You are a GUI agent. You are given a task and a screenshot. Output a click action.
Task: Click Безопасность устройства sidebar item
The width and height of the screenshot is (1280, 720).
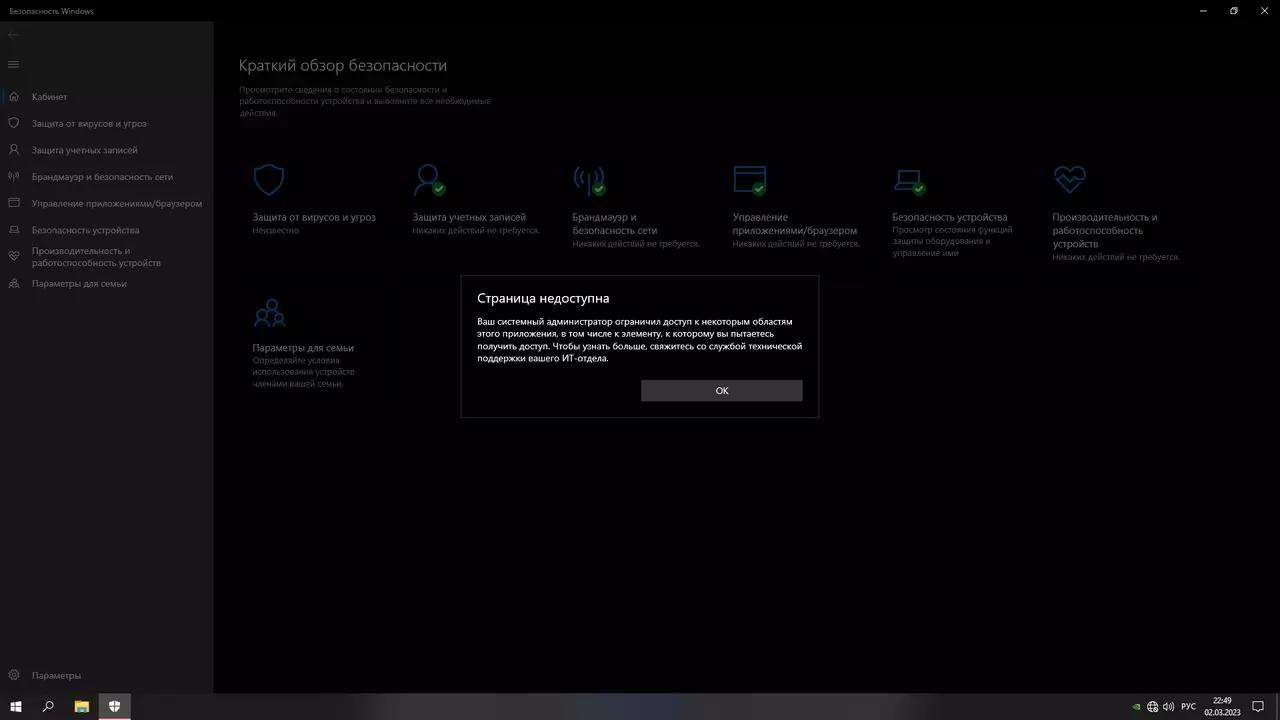(85, 230)
